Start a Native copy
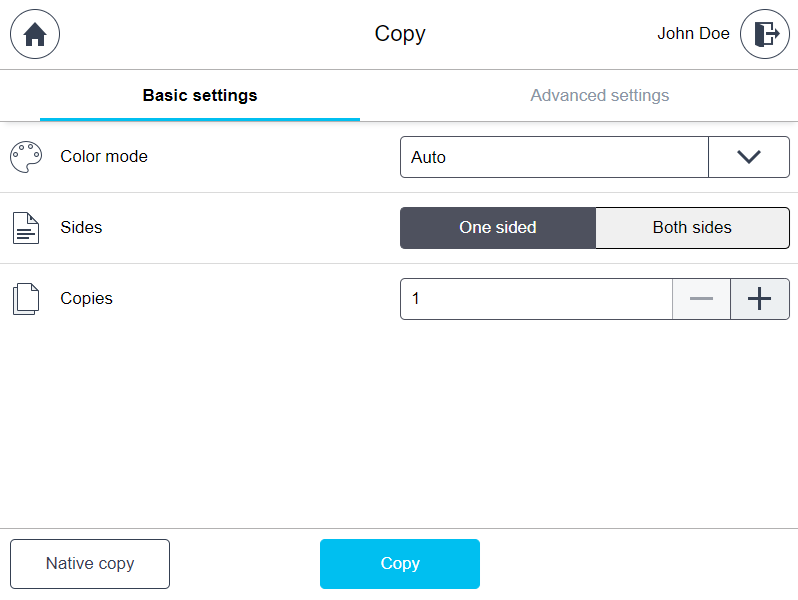This screenshot has height=600, width=798. click(x=90, y=564)
